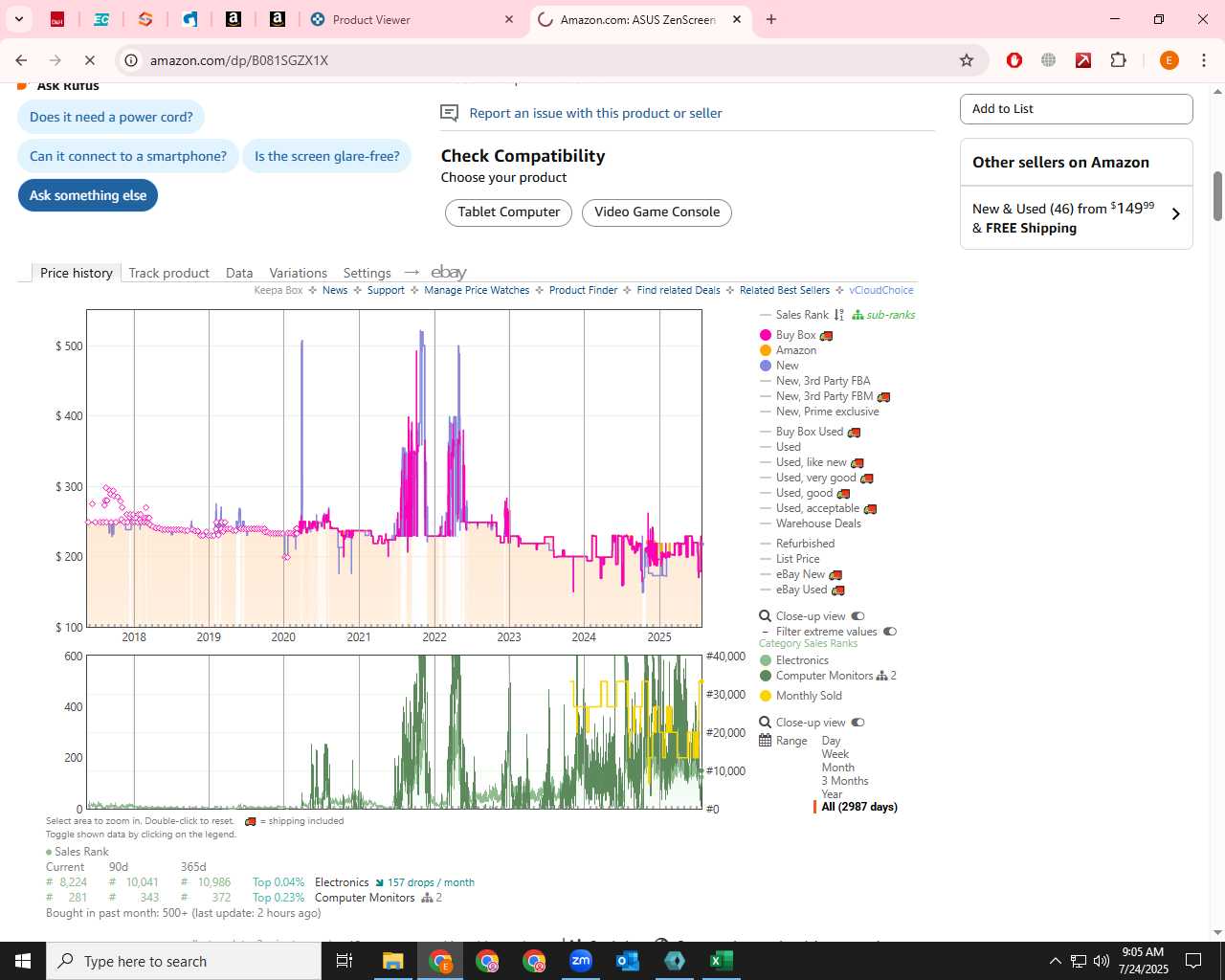Set chart range to Year
Image resolution: width=1225 pixels, height=980 pixels.
tap(832, 794)
